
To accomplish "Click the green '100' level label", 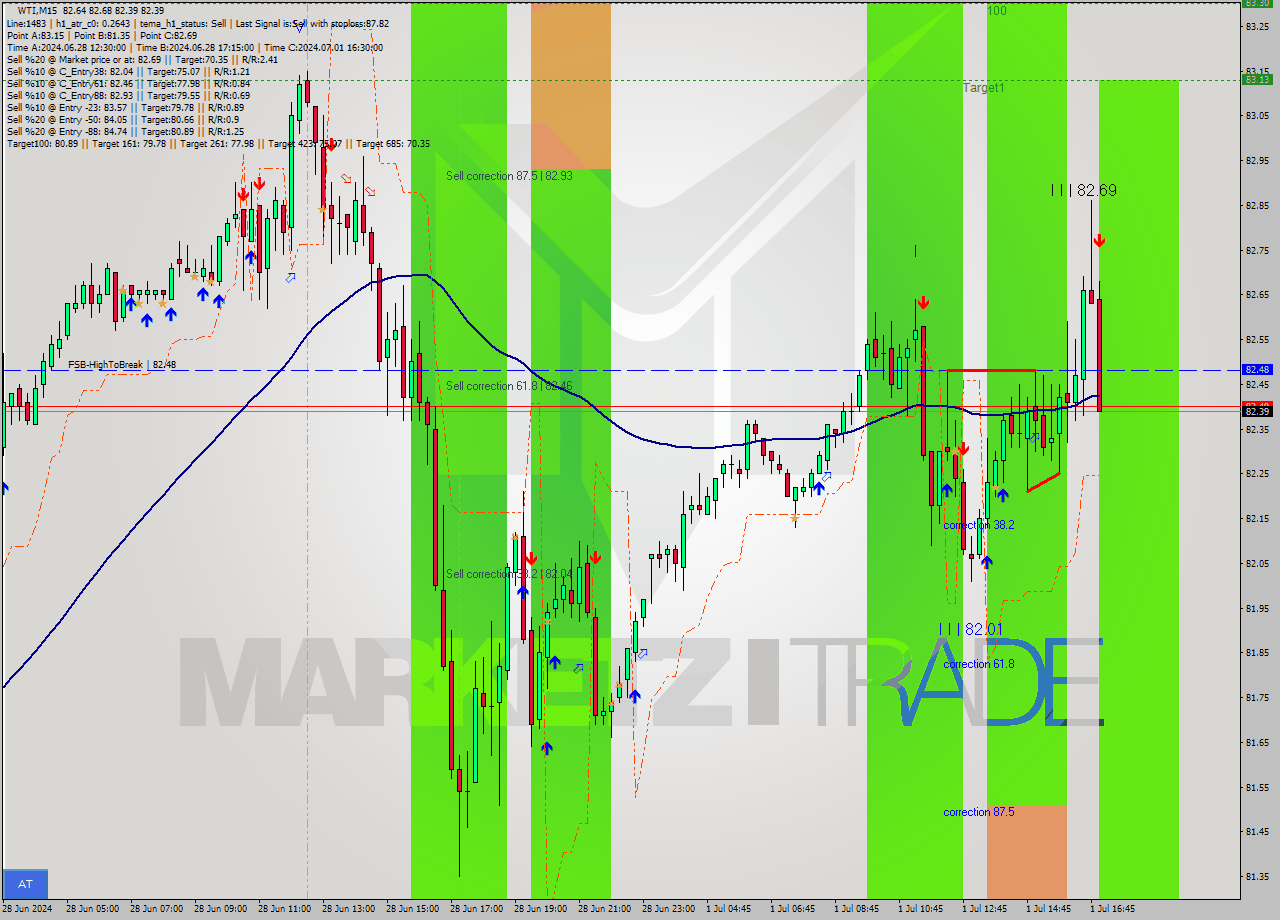I will (x=997, y=11).
